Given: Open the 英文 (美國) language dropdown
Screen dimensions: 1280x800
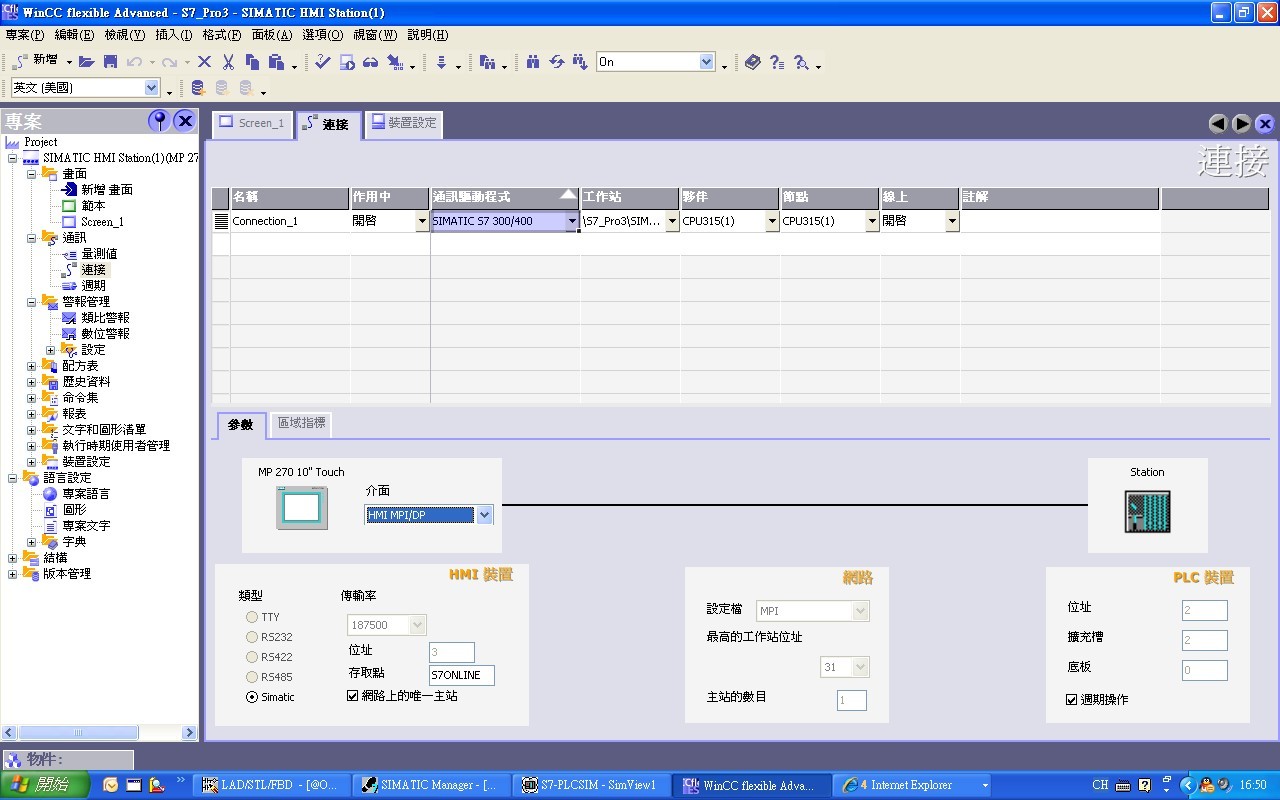Looking at the screenshot, I should pyautogui.click(x=152, y=88).
